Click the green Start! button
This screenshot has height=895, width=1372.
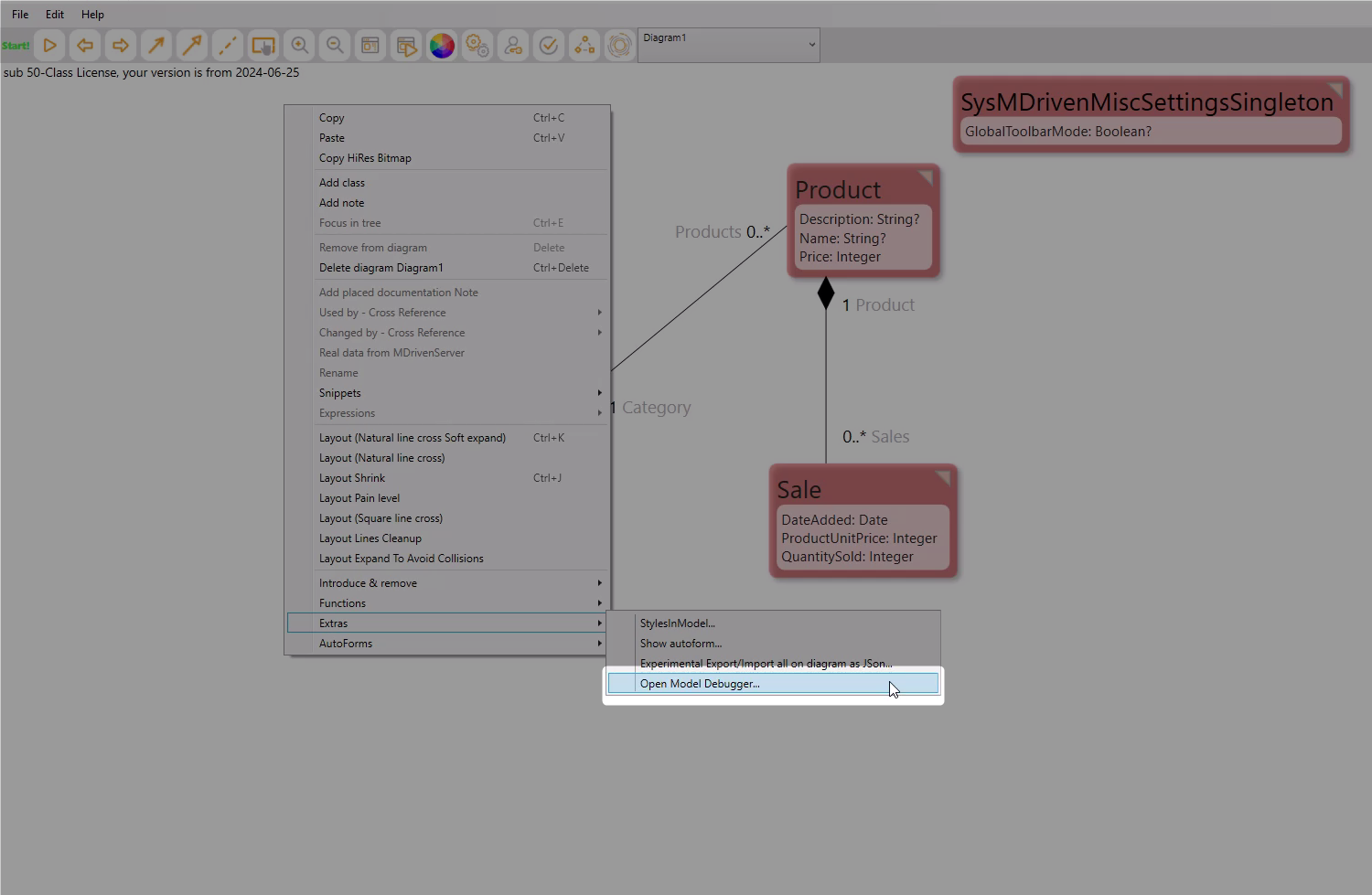[16, 46]
